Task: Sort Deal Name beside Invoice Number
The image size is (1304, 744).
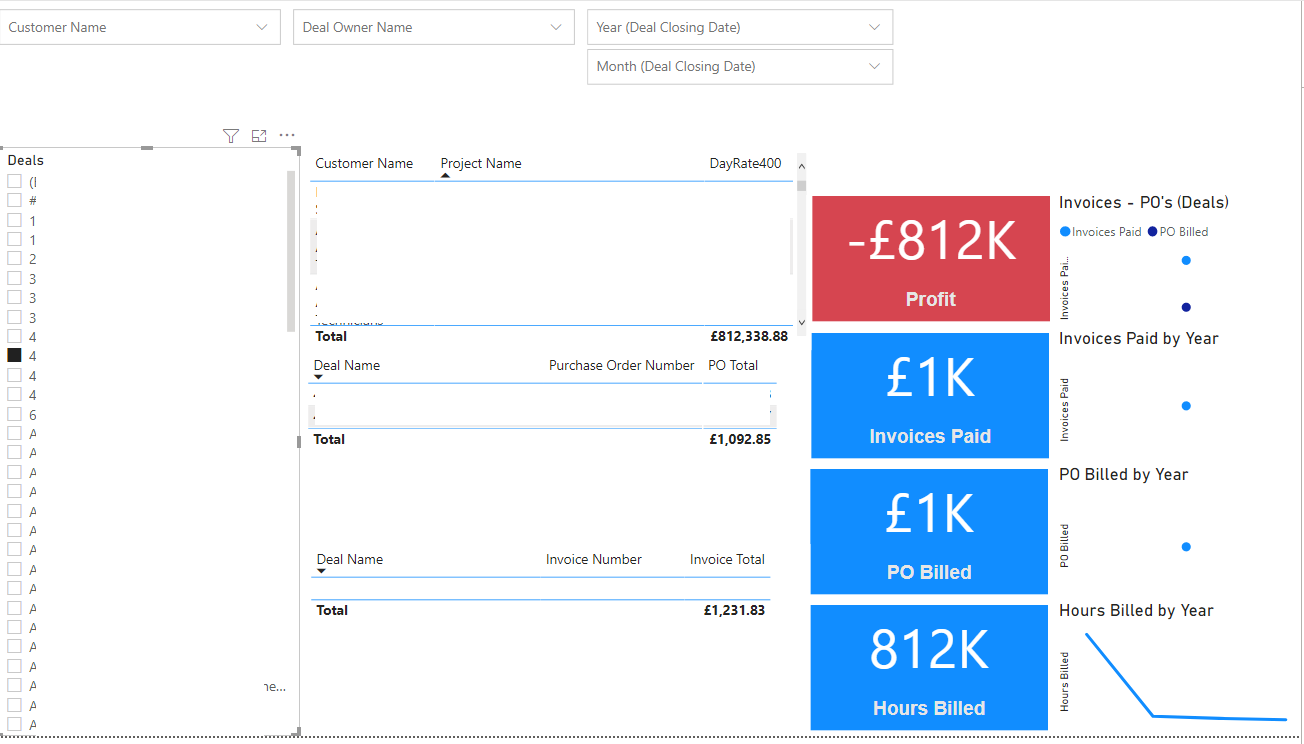Action: [350, 559]
